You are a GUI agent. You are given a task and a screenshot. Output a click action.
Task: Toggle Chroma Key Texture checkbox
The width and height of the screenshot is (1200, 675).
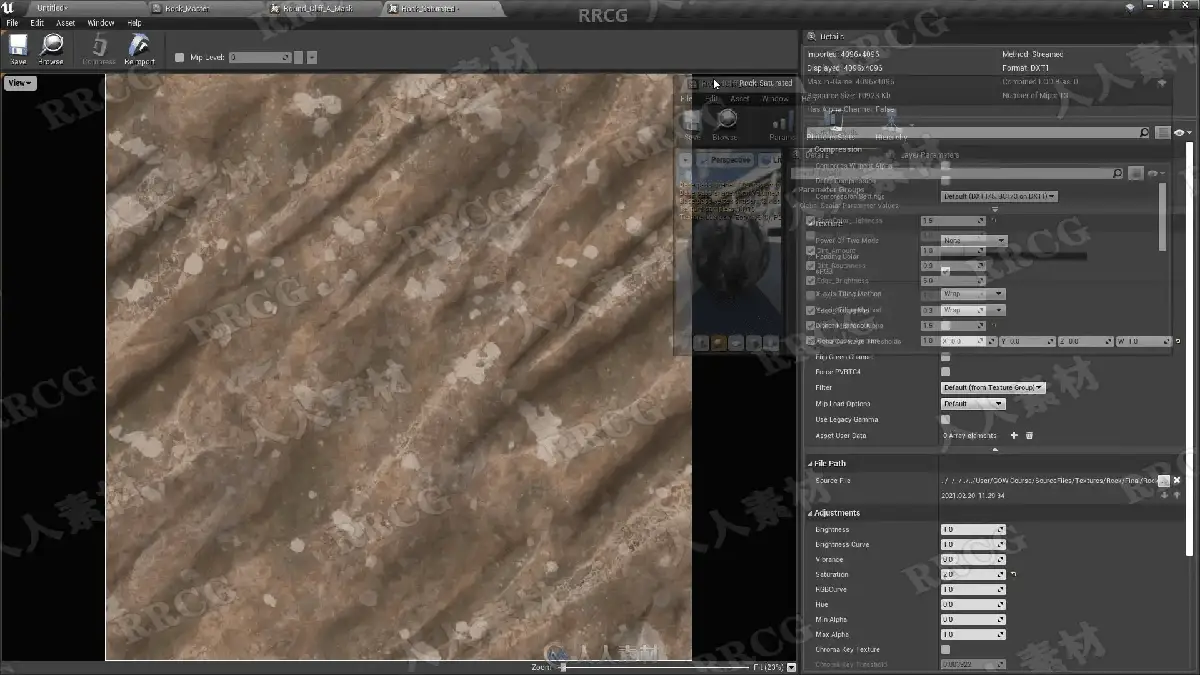coord(946,650)
